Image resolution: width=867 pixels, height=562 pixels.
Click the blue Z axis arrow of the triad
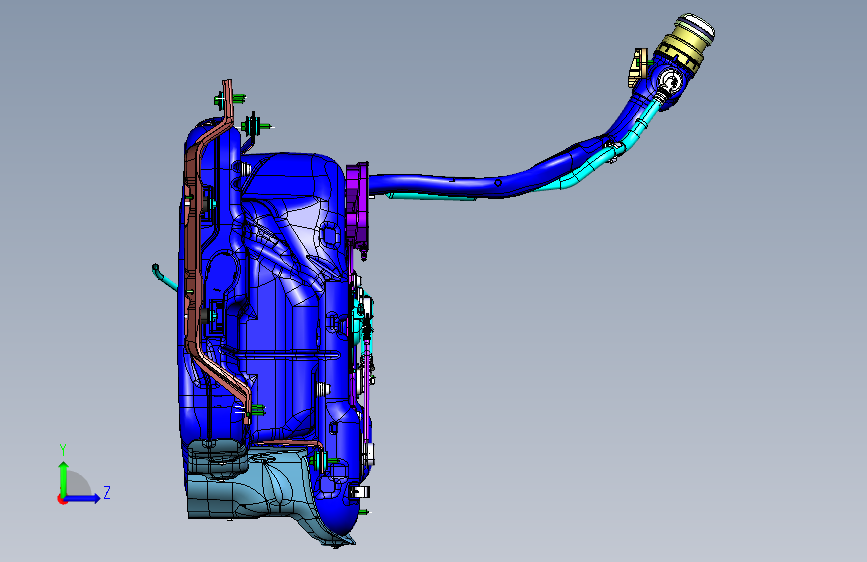pos(83,498)
